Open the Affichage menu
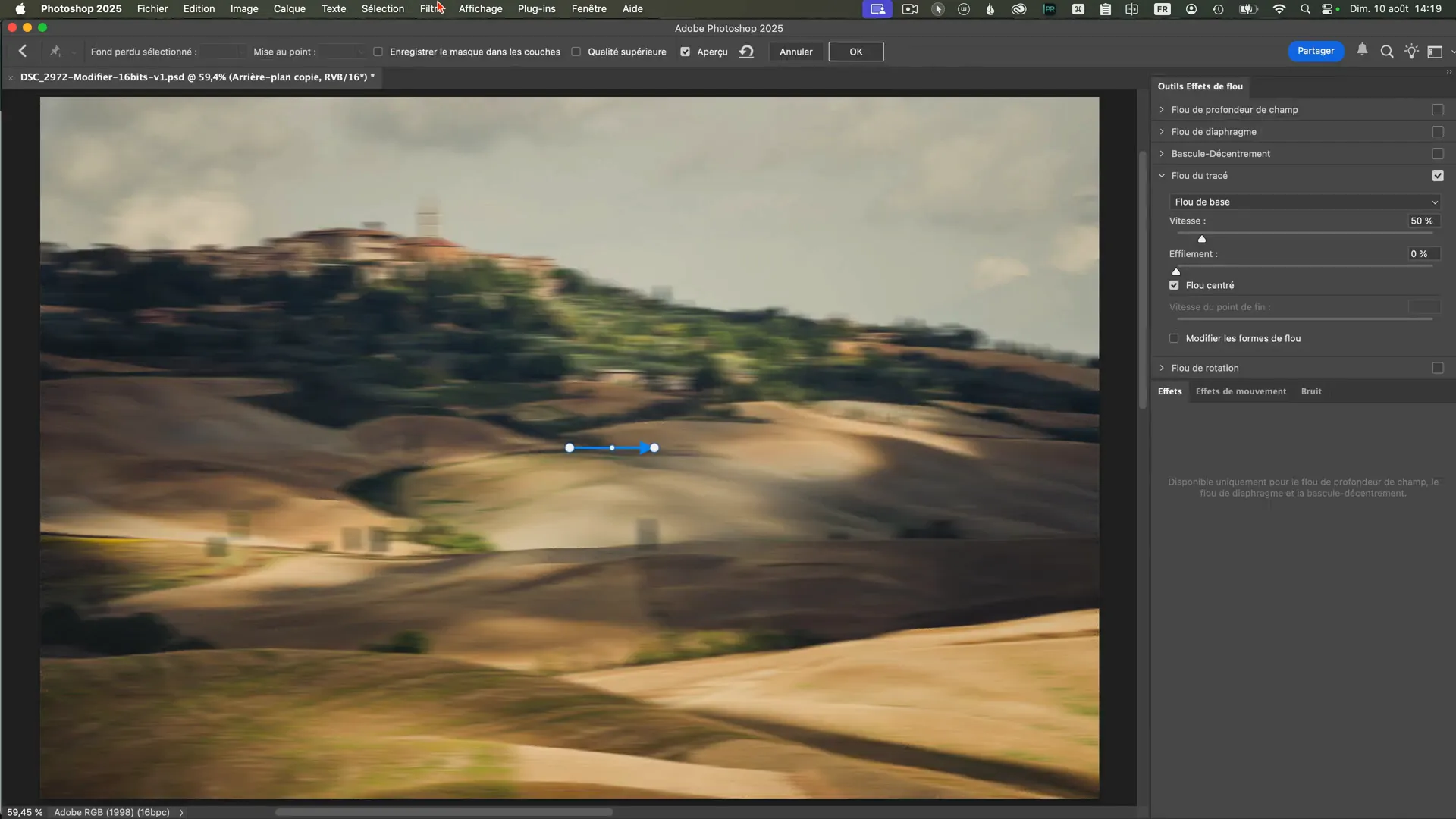Image resolution: width=1456 pixels, height=819 pixels. point(480,8)
